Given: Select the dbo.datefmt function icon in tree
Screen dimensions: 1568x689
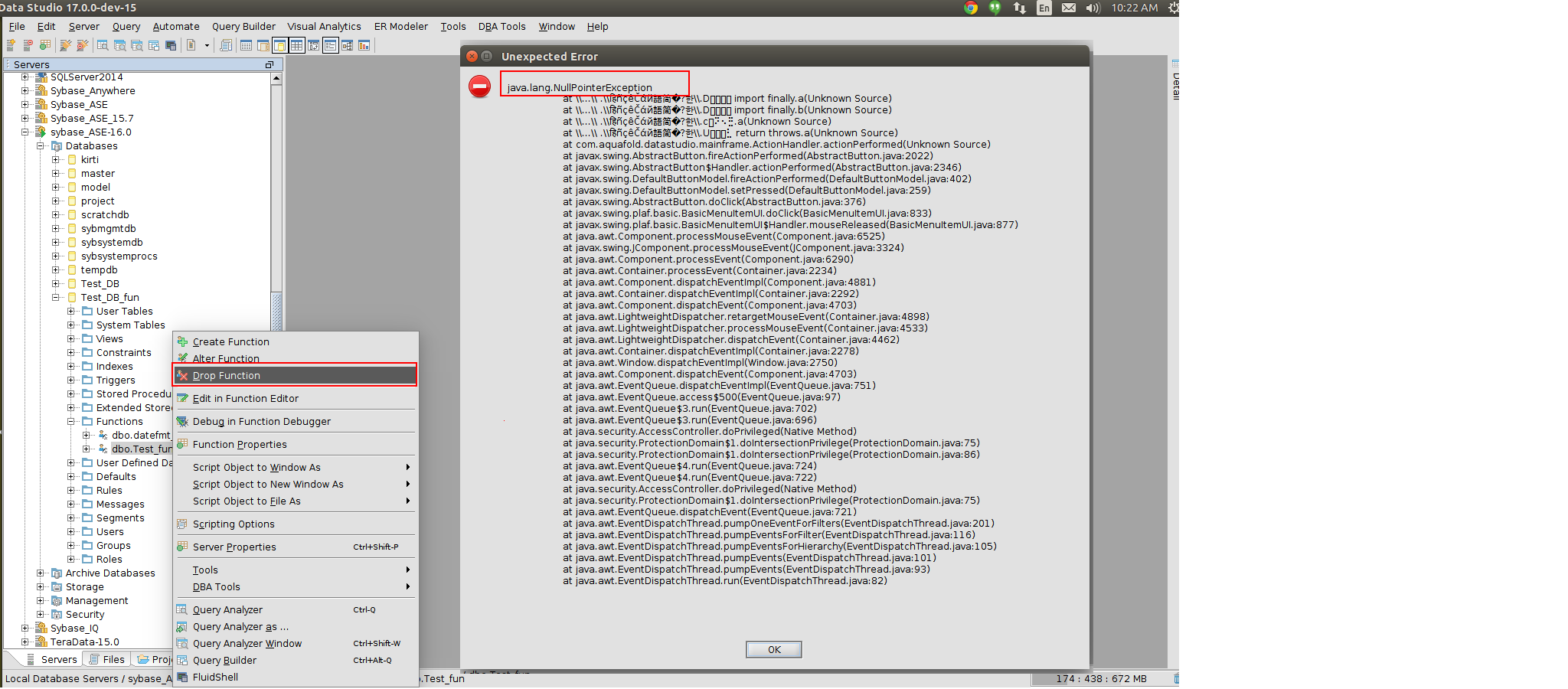Looking at the screenshot, I should (103, 436).
